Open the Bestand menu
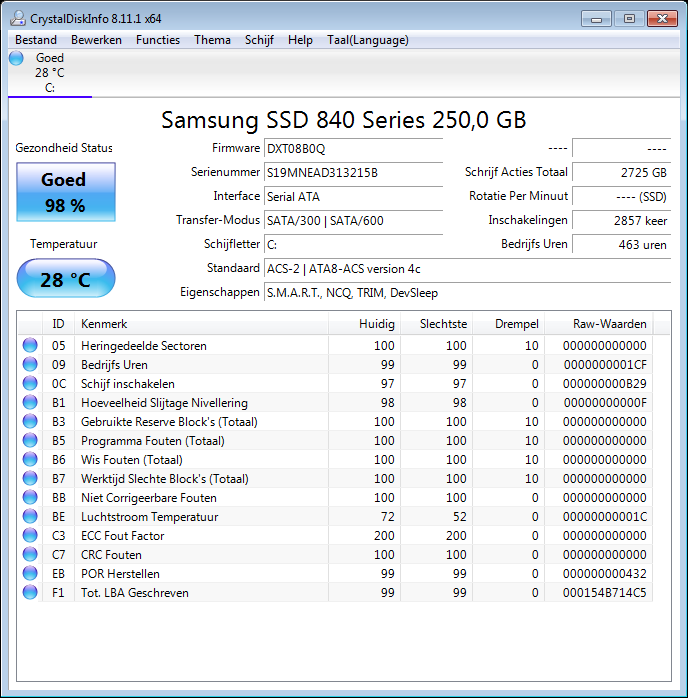Image resolution: width=688 pixels, height=698 pixels. point(36,40)
